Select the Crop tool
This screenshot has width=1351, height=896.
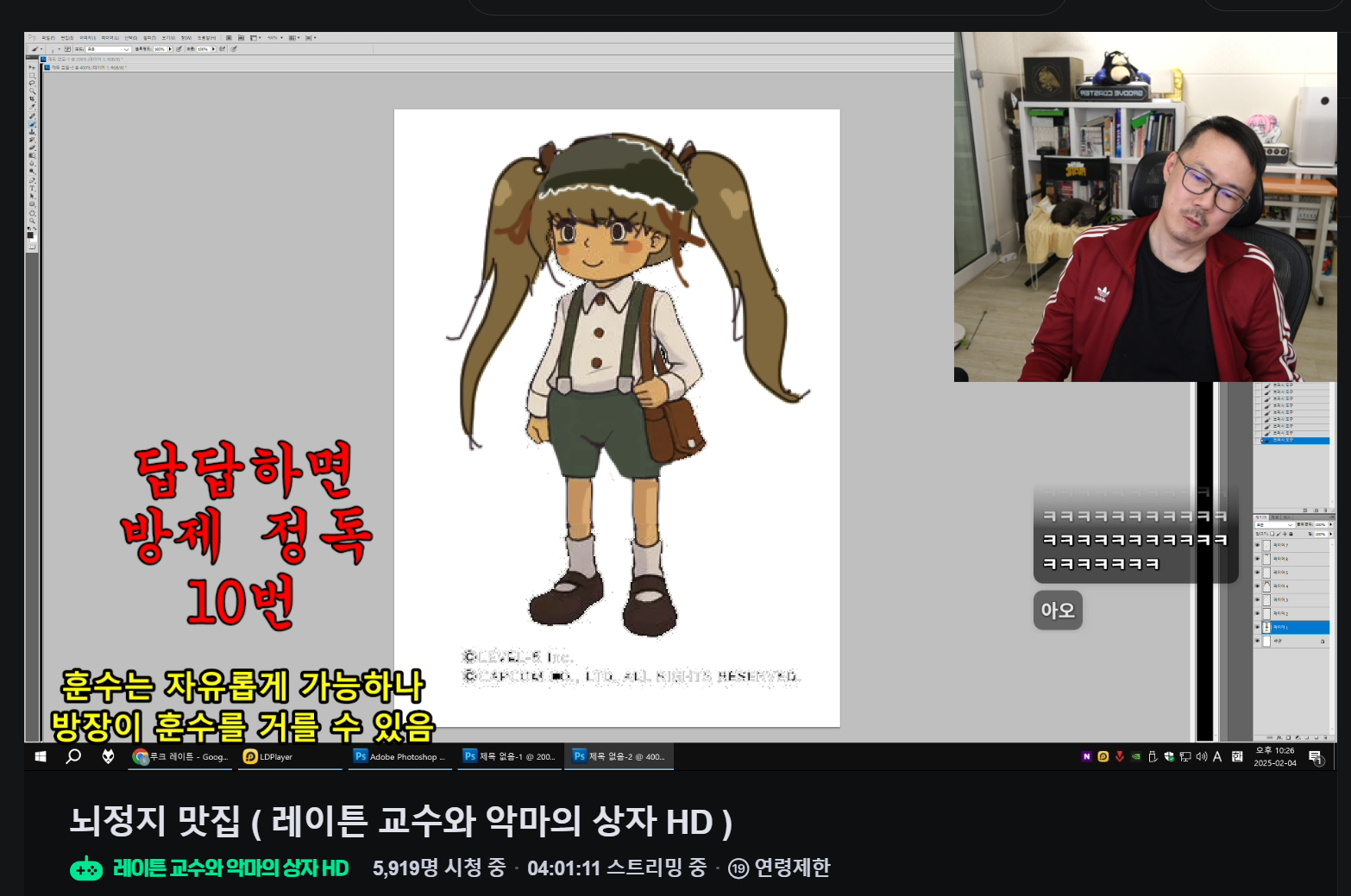coord(32,99)
